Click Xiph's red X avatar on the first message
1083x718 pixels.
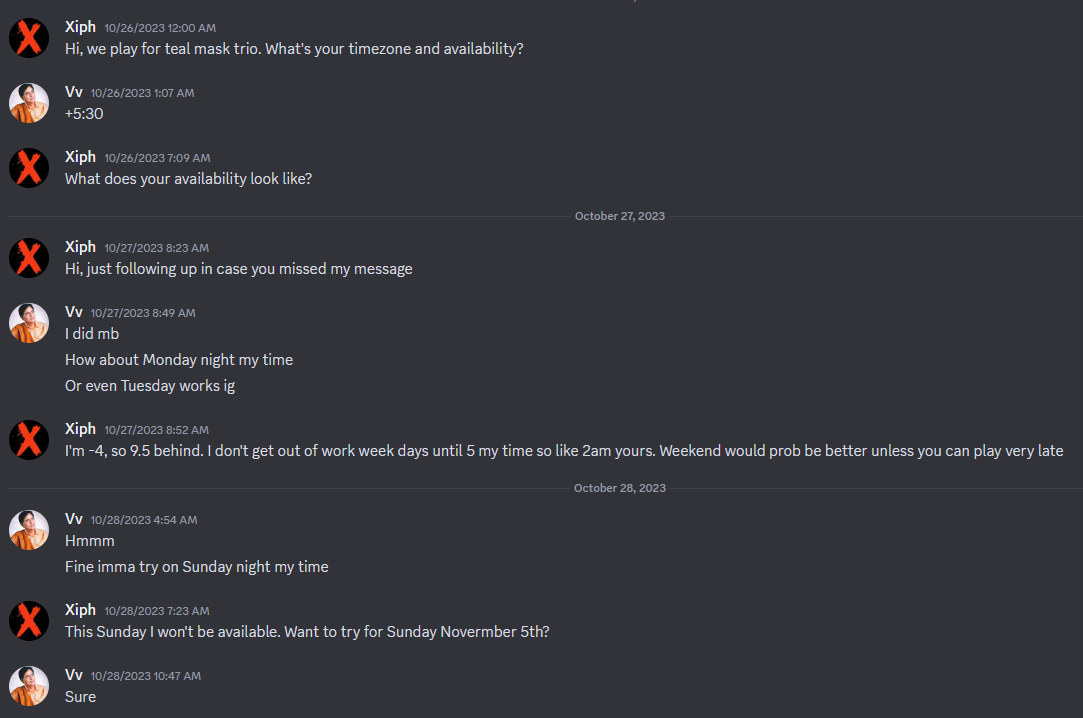pos(29,36)
